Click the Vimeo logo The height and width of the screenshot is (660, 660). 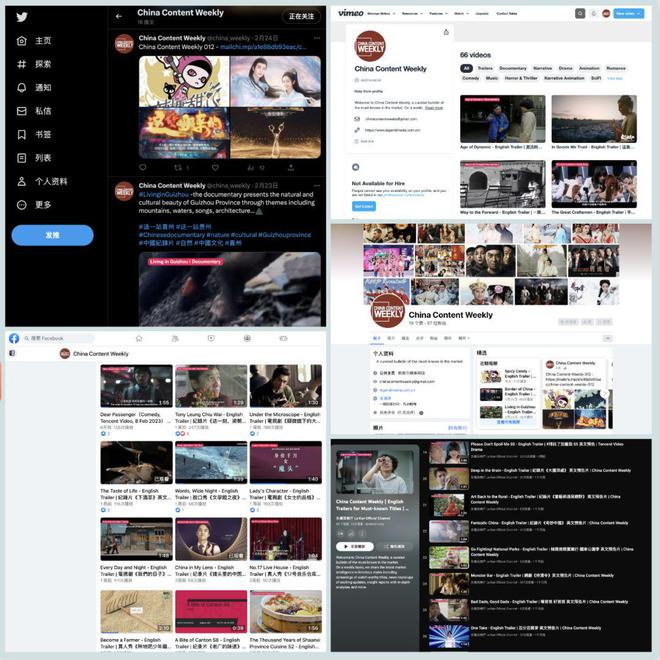(351, 13)
